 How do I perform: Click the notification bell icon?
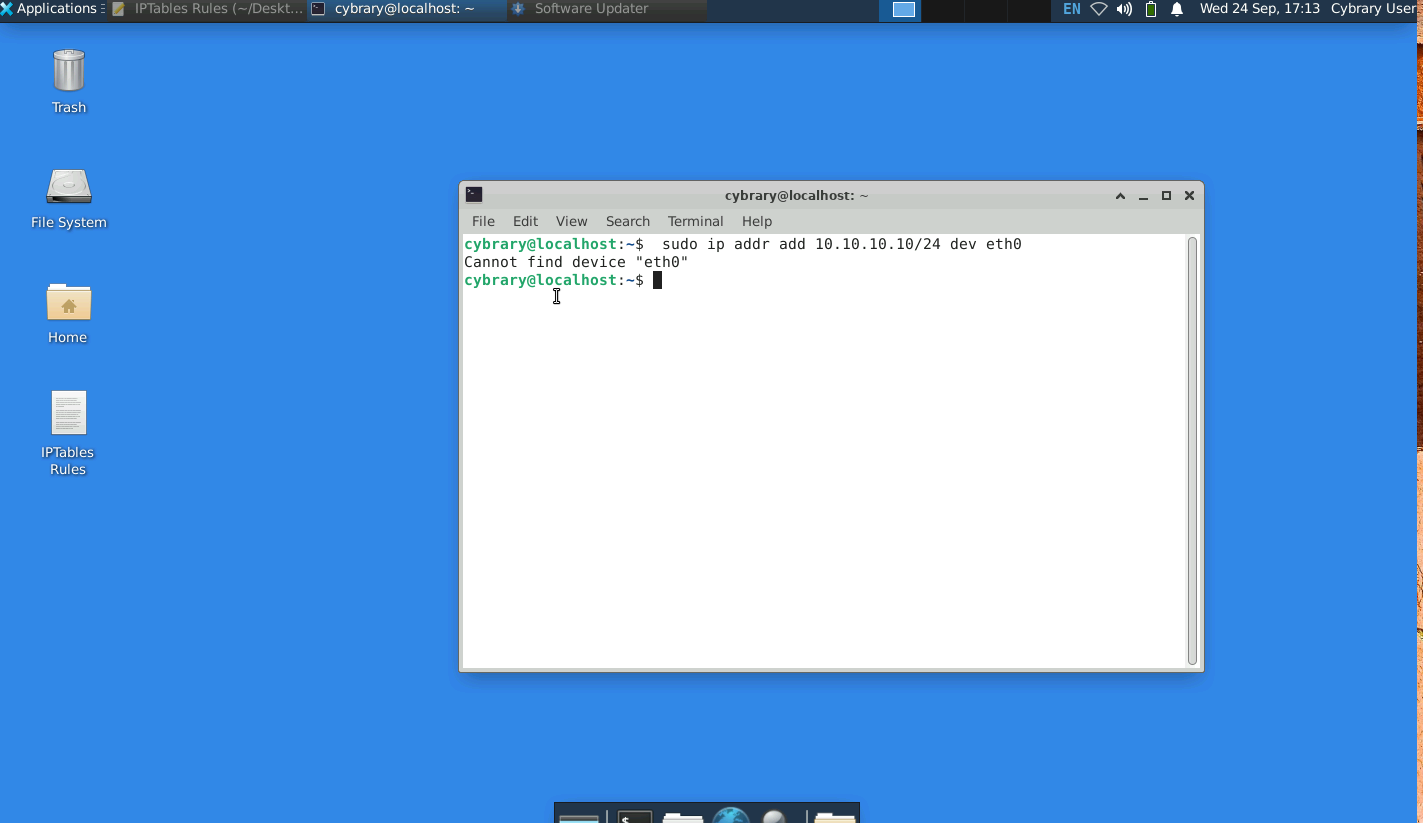(x=1177, y=9)
